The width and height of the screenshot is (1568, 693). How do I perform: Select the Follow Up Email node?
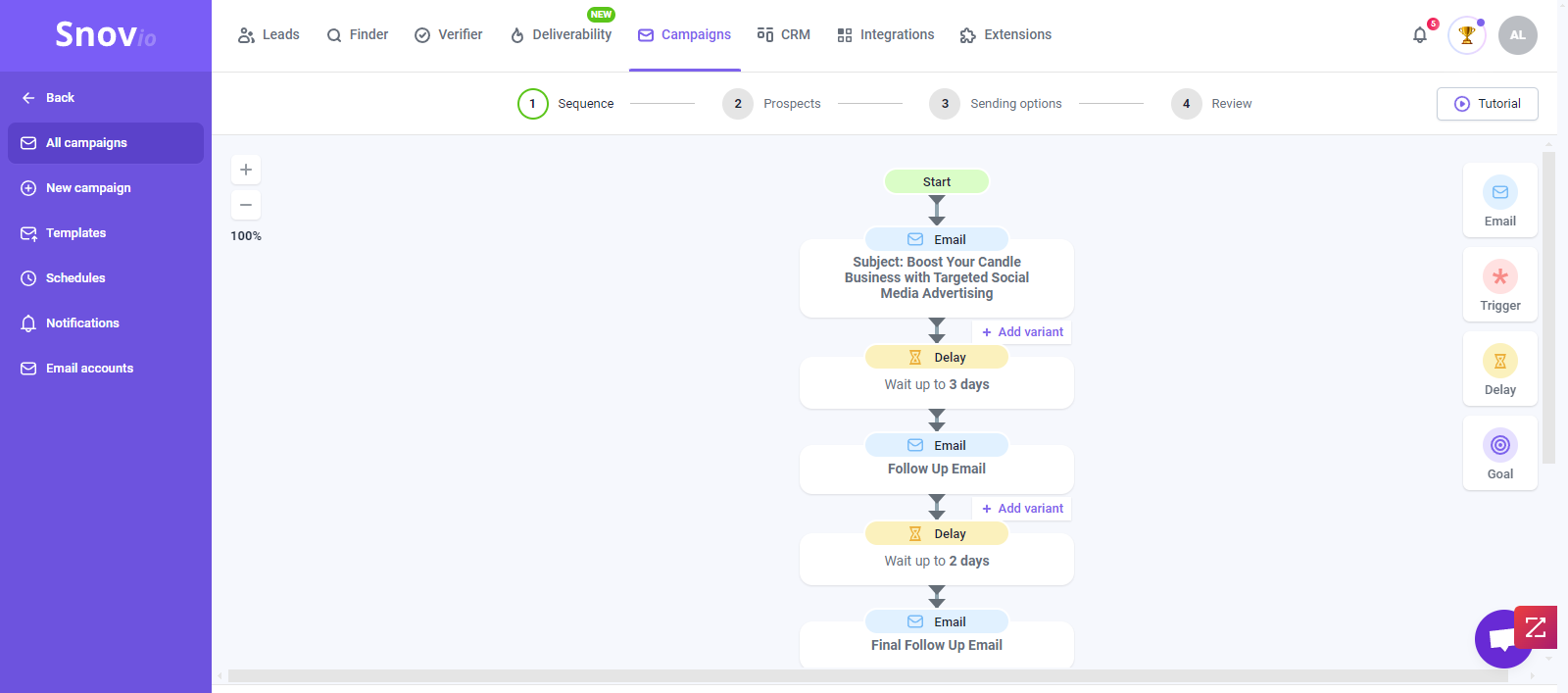[936, 469]
